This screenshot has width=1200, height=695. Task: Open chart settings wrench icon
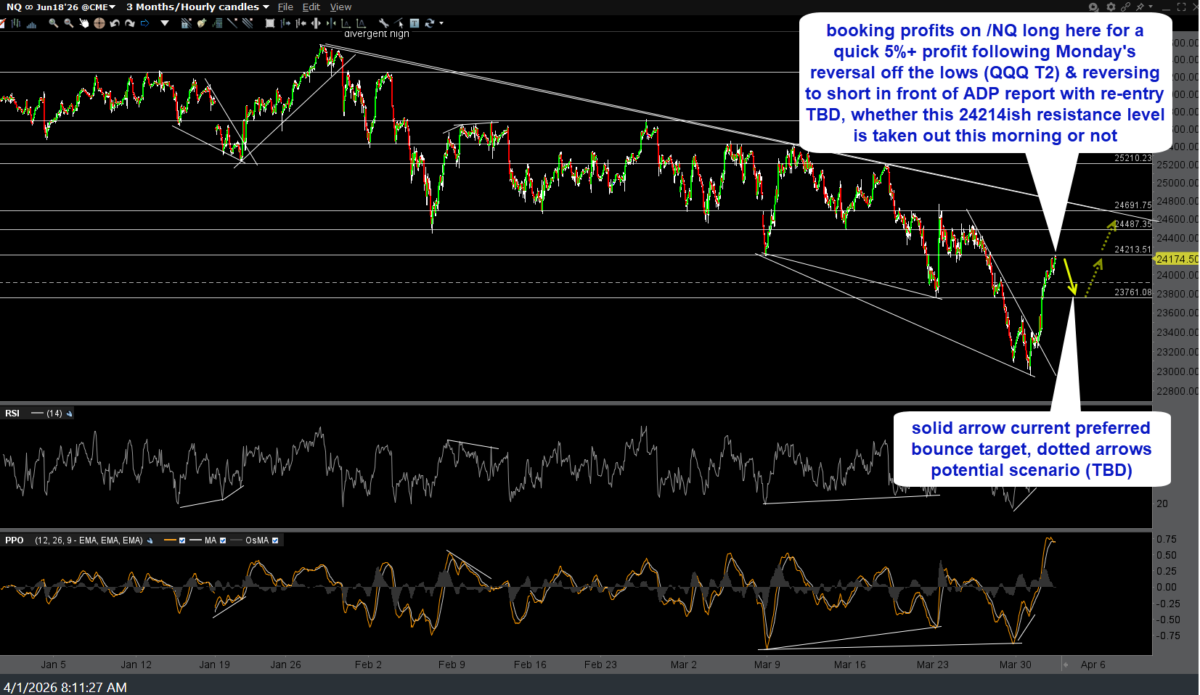[384, 22]
